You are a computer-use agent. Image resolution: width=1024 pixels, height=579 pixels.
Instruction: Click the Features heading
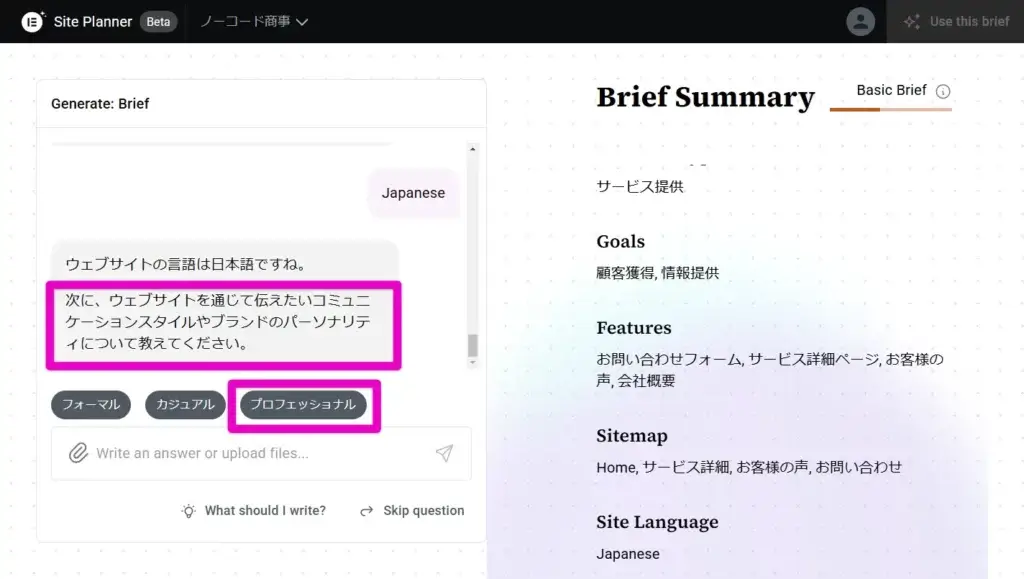633,328
